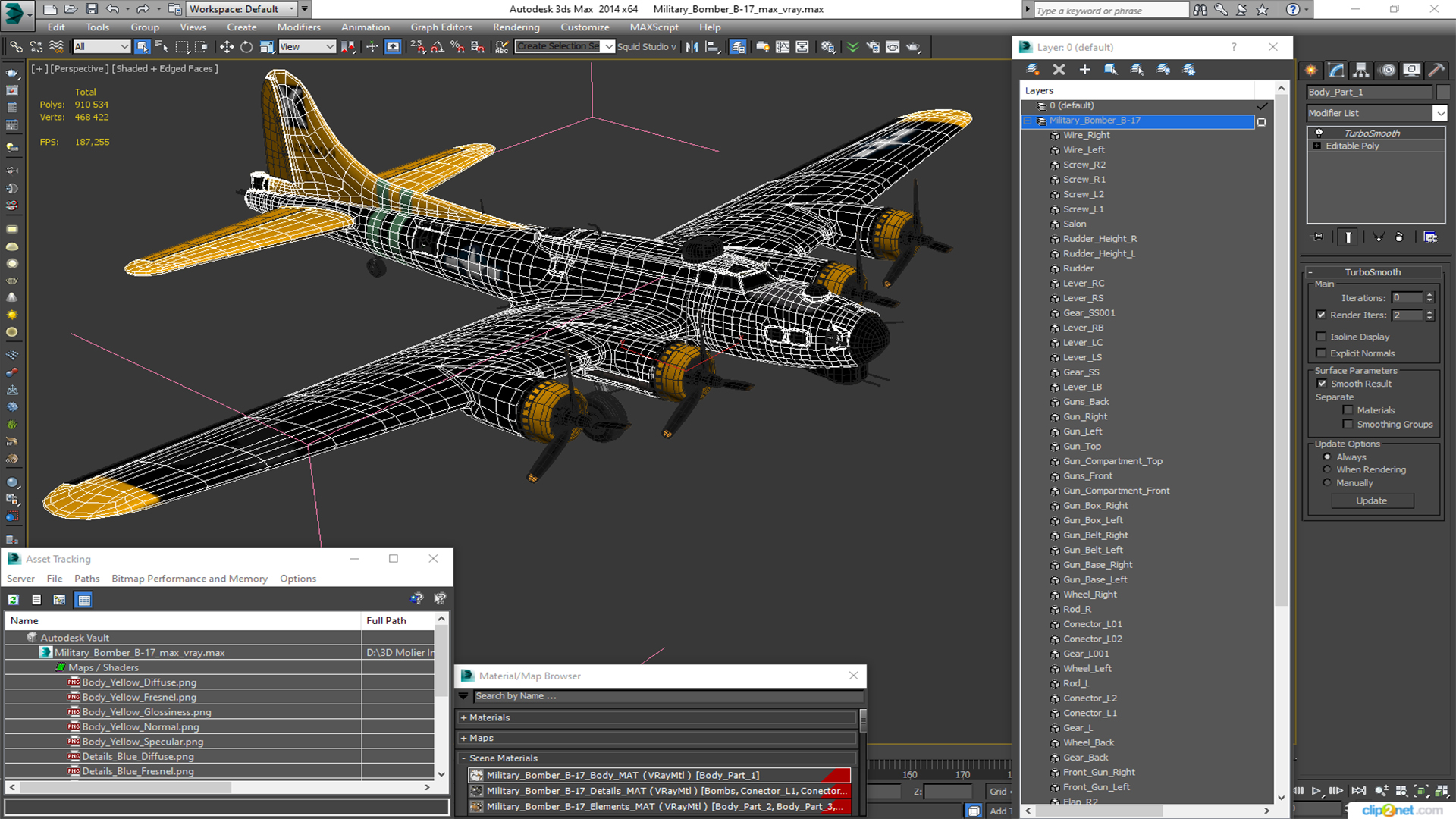Click the keyword search input field
Viewport: 1456px width, 819px height.
(1111, 10)
